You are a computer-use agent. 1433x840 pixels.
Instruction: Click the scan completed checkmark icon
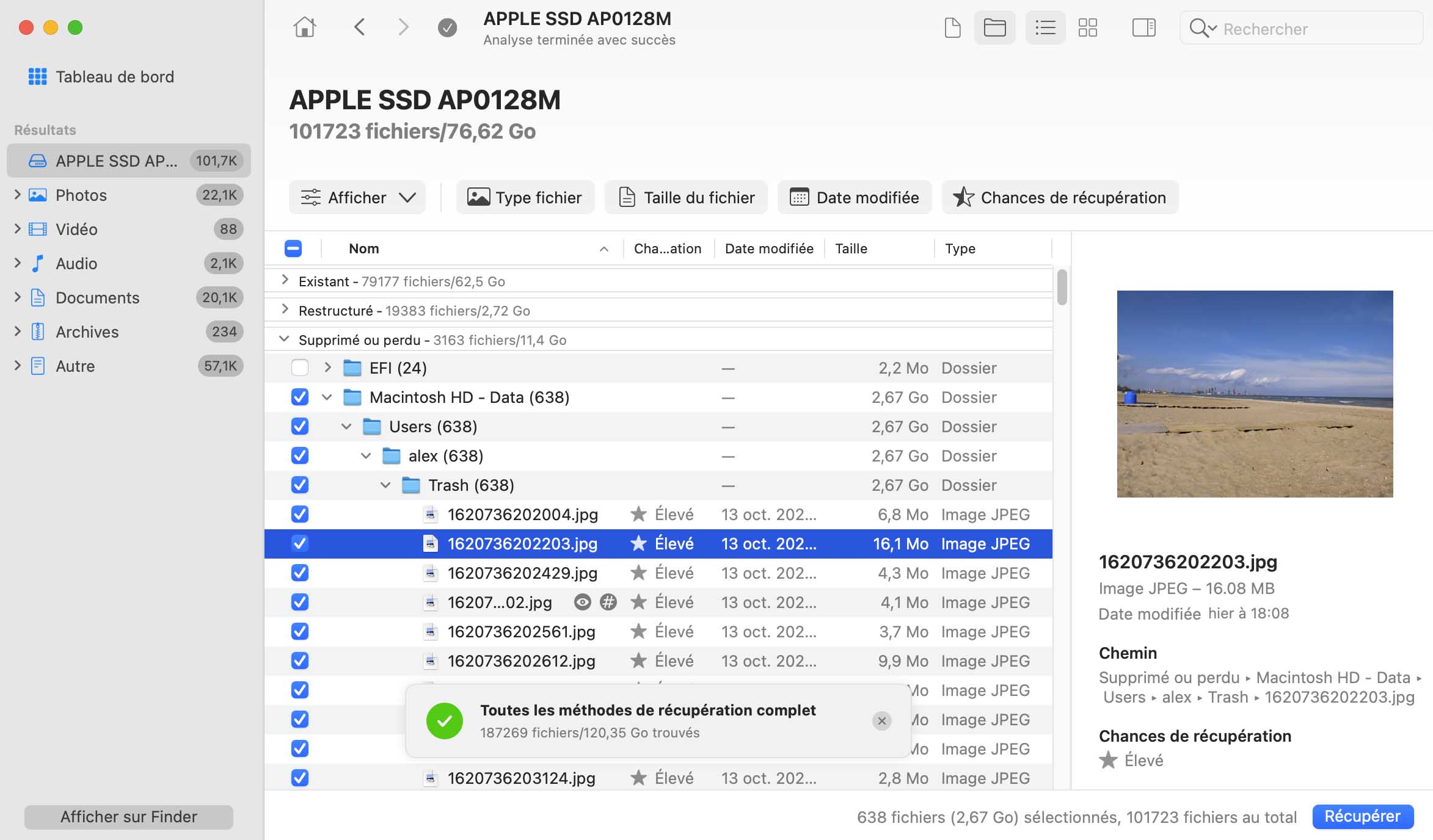click(x=447, y=27)
